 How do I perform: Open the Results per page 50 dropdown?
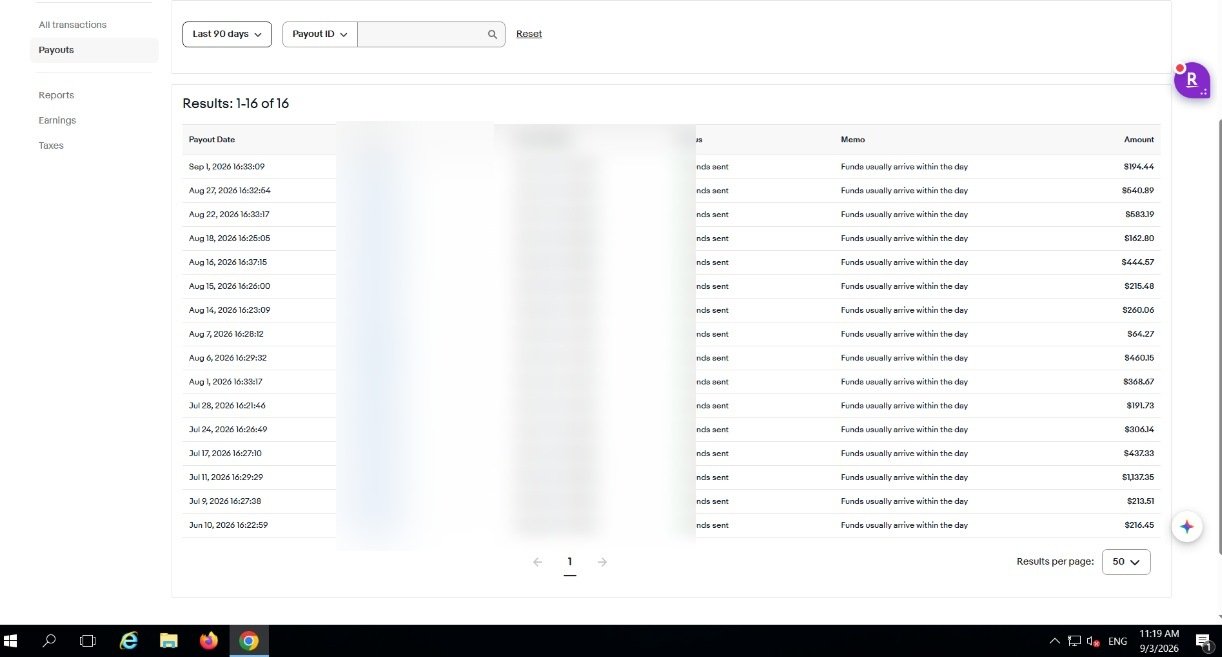pos(1126,562)
